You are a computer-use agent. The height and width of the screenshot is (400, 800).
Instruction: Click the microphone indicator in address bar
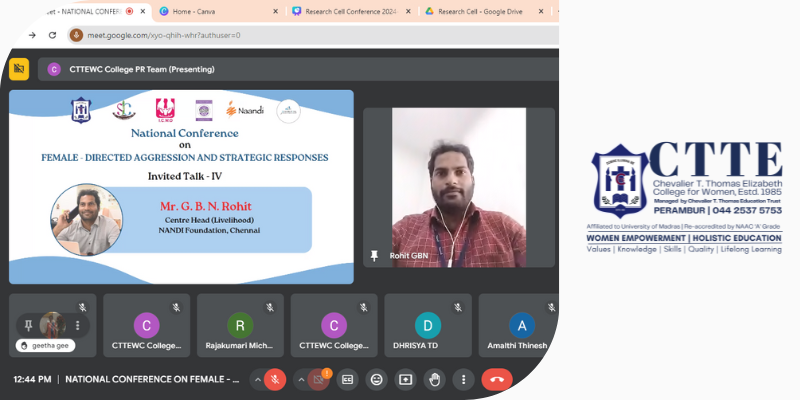pyautogui.click(x=77, y=35)
